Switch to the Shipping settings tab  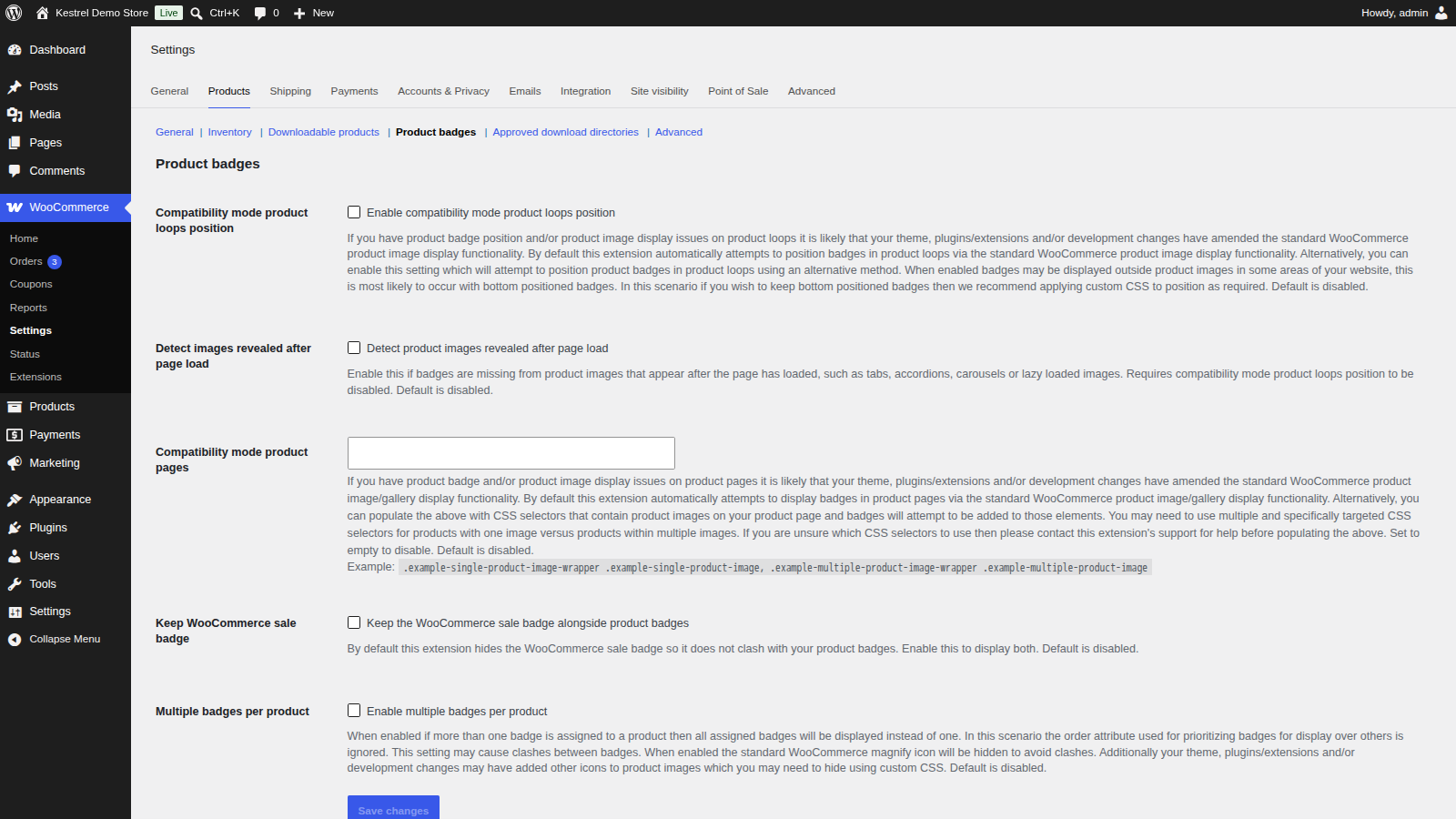(x=290, y=91)
